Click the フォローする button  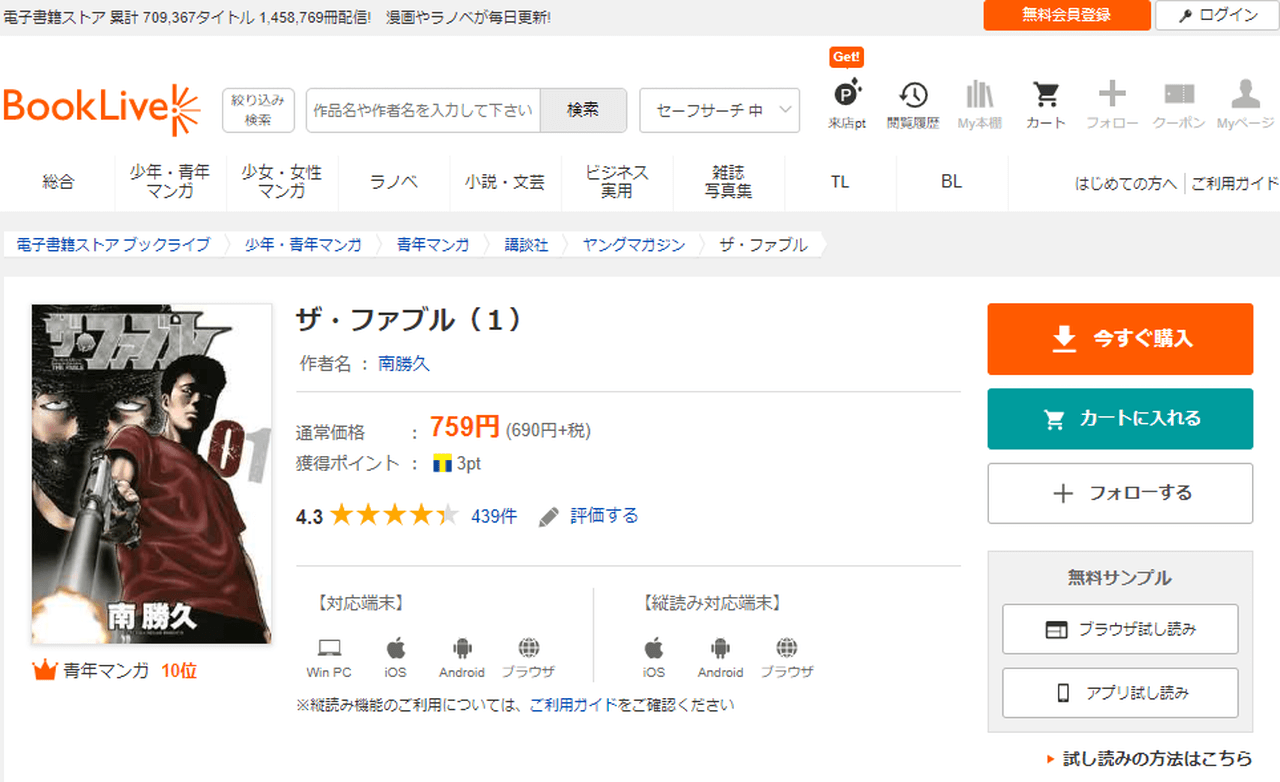pos(1120,493)
